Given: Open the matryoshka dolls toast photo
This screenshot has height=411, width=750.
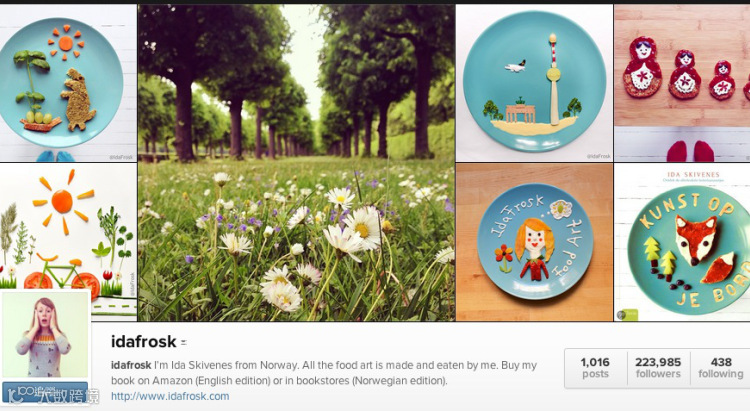Looking at the screenshot, I should pos(682,83).
